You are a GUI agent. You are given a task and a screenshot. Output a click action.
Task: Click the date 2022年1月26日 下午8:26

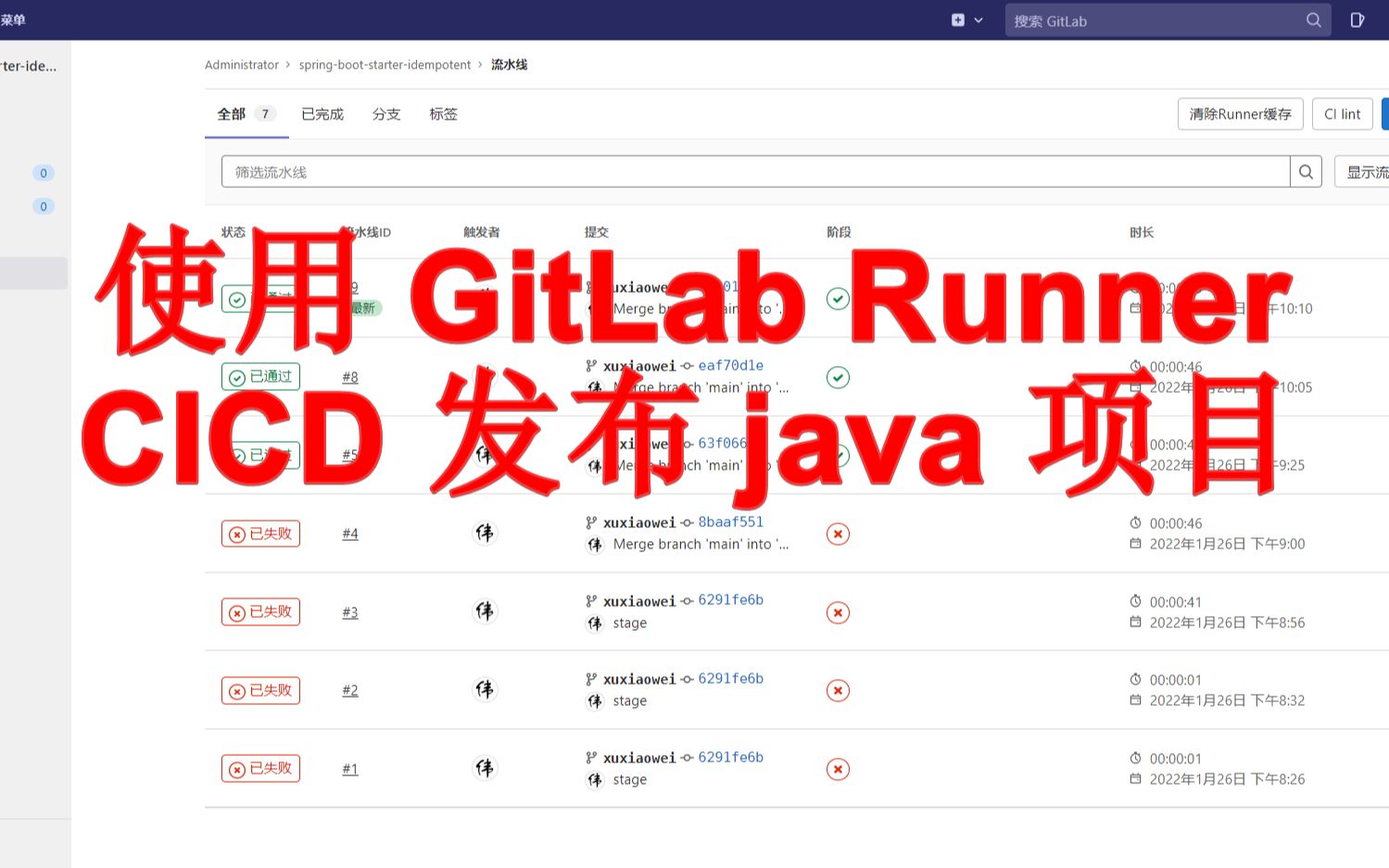1227,779
